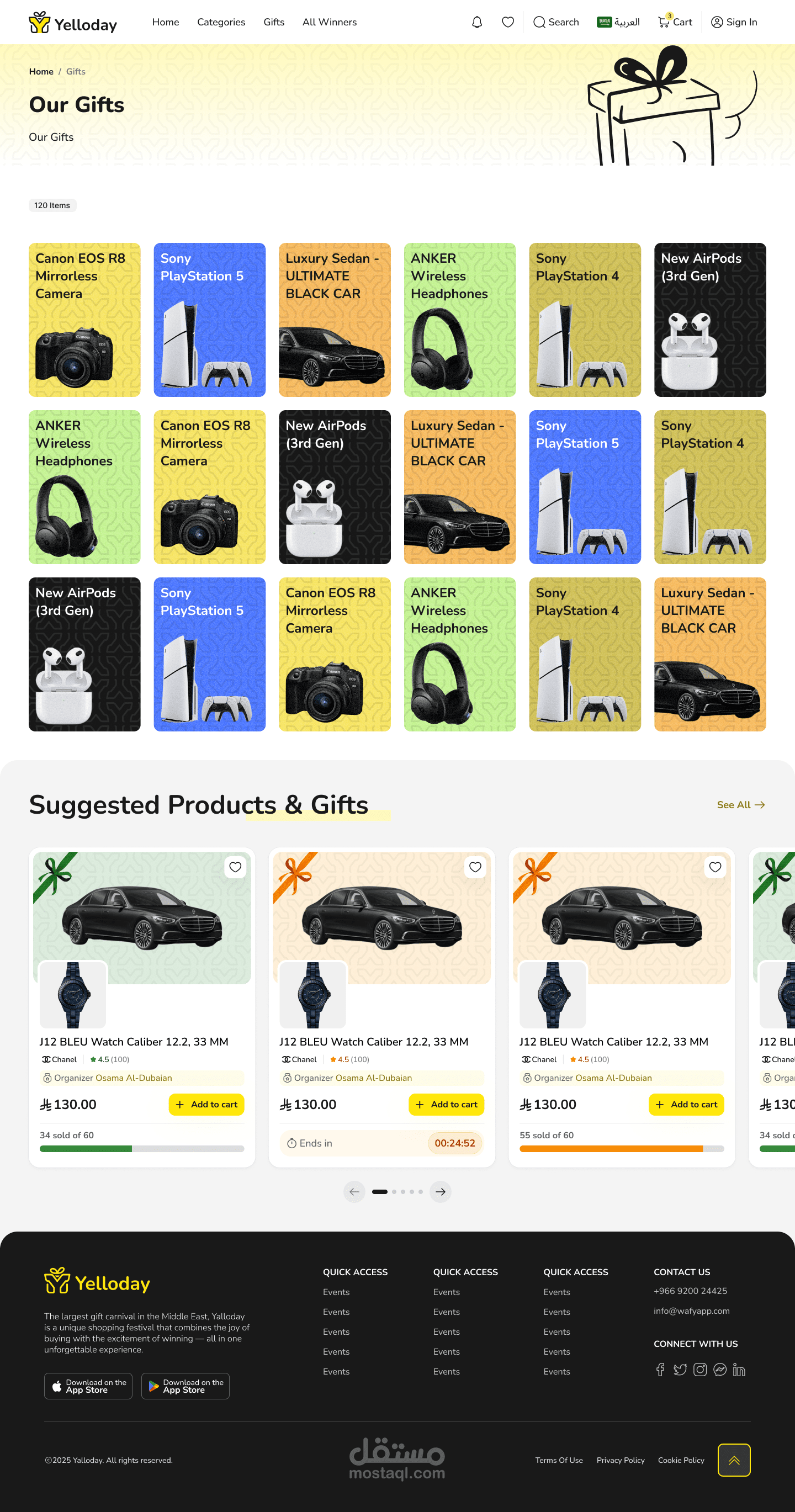Image resolution: width=795 pixels, height=1512 pixels.
Task: Switch language to العربية
Action: tap(618, 22)
